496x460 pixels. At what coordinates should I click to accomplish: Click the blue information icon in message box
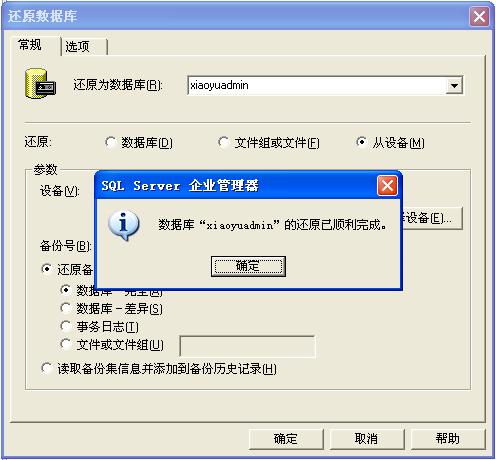[124, 225]
